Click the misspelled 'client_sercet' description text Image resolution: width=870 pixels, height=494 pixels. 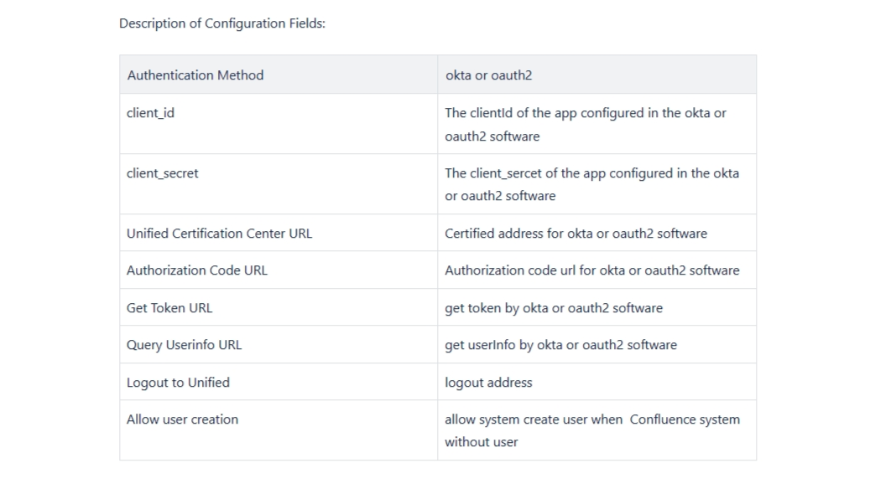click(591, 184)
